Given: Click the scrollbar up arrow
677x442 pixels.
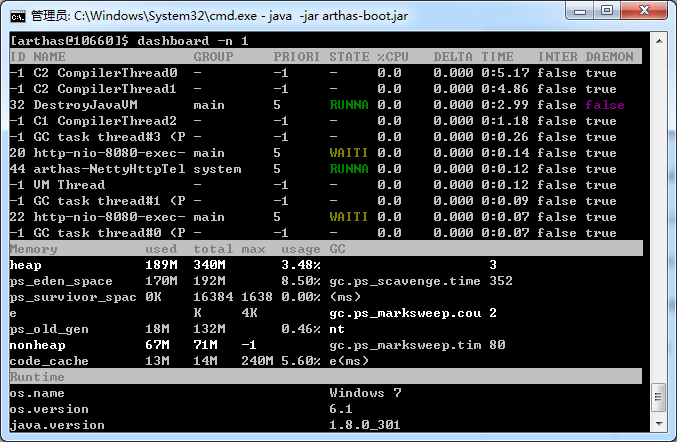Looking at the screenshot, I should tap(658, 40).
